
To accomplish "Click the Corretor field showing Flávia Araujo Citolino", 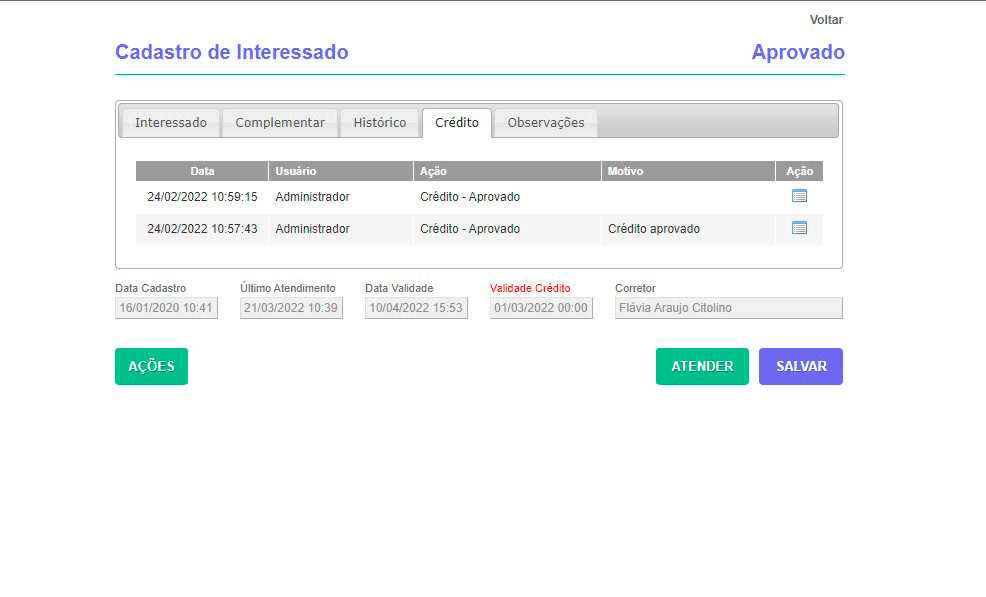I will [x=727, y=307].
